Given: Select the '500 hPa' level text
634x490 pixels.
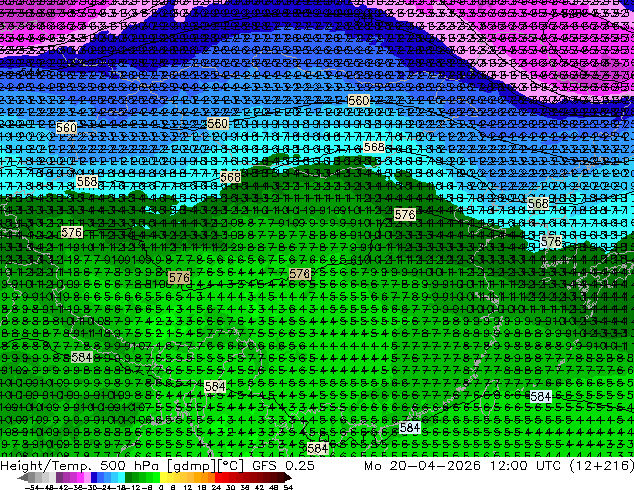Looking at the screenshot, I should 130,466.
